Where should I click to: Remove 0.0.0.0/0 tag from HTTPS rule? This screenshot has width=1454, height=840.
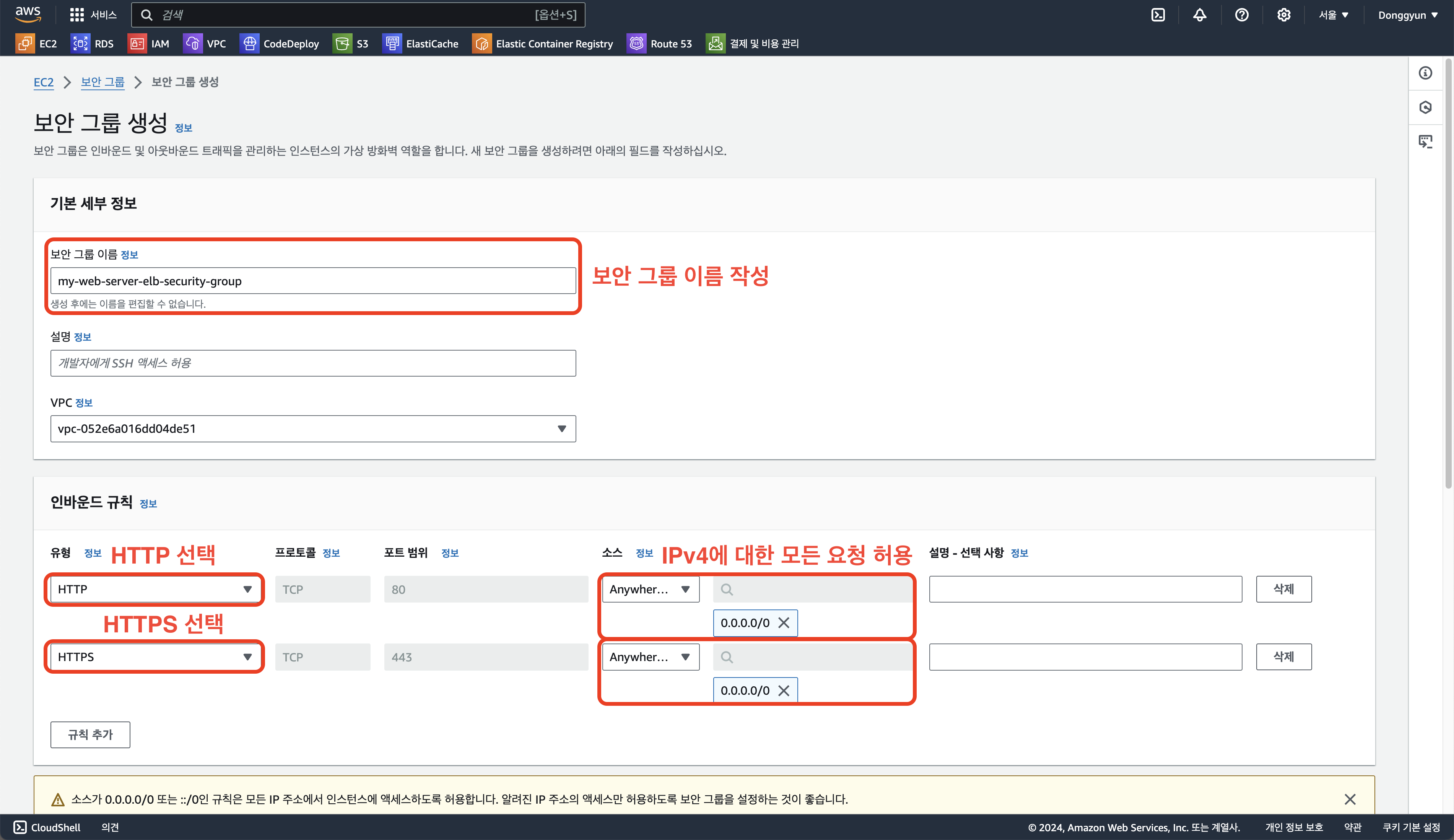tap(784, 691)
